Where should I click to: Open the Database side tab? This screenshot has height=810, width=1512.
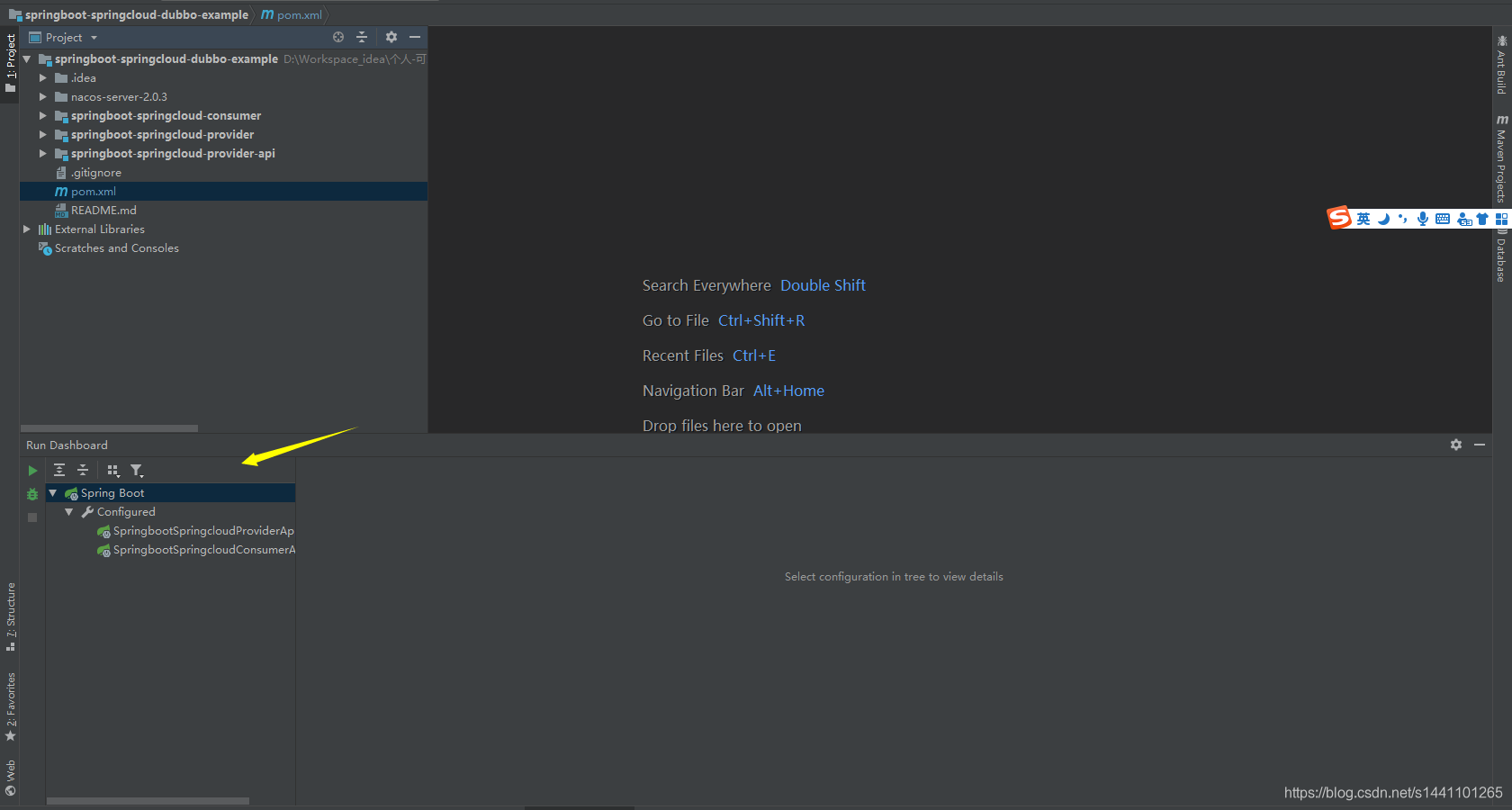point(1501,256)
